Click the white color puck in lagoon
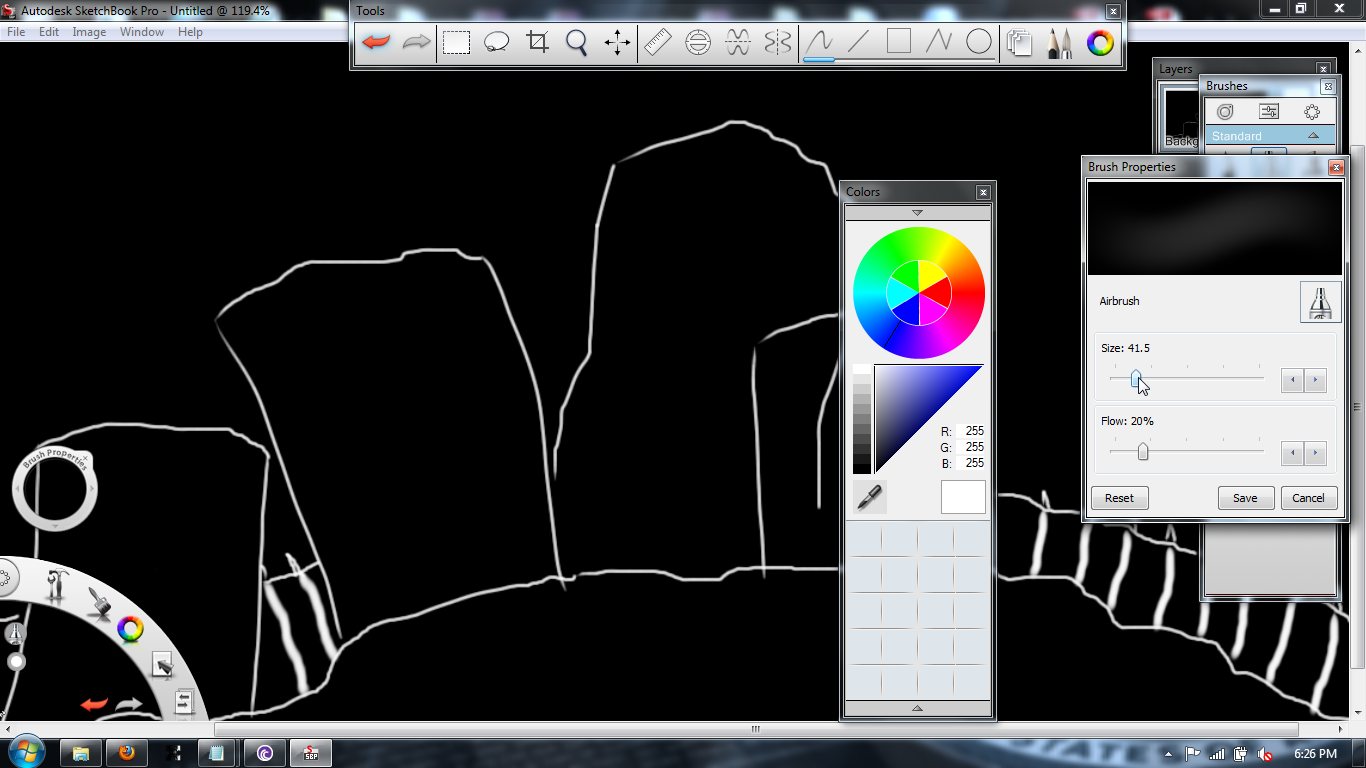Screen dimensions: 1366x768 (x=16, y=662)
